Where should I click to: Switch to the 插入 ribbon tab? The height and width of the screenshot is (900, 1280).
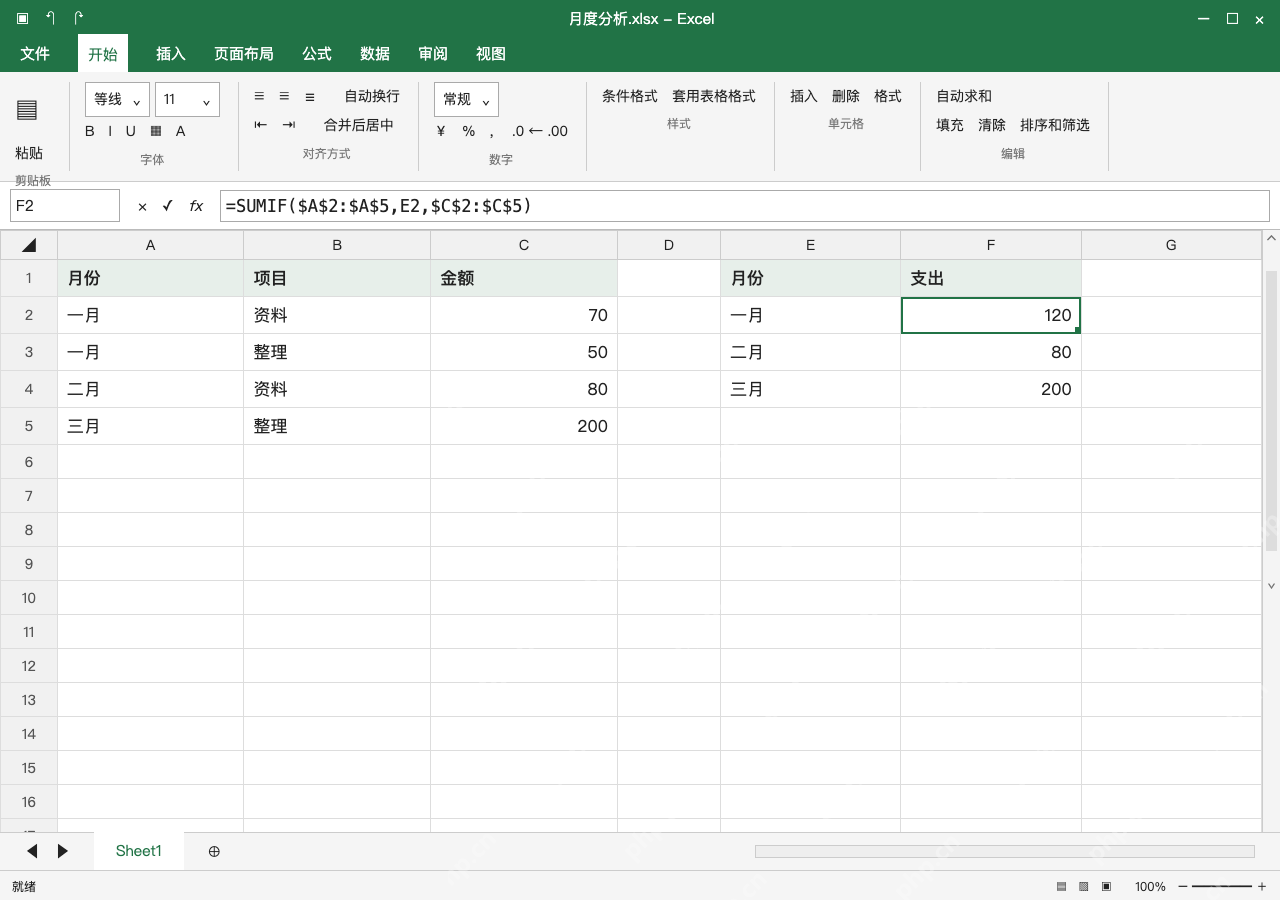pos(171,54)
